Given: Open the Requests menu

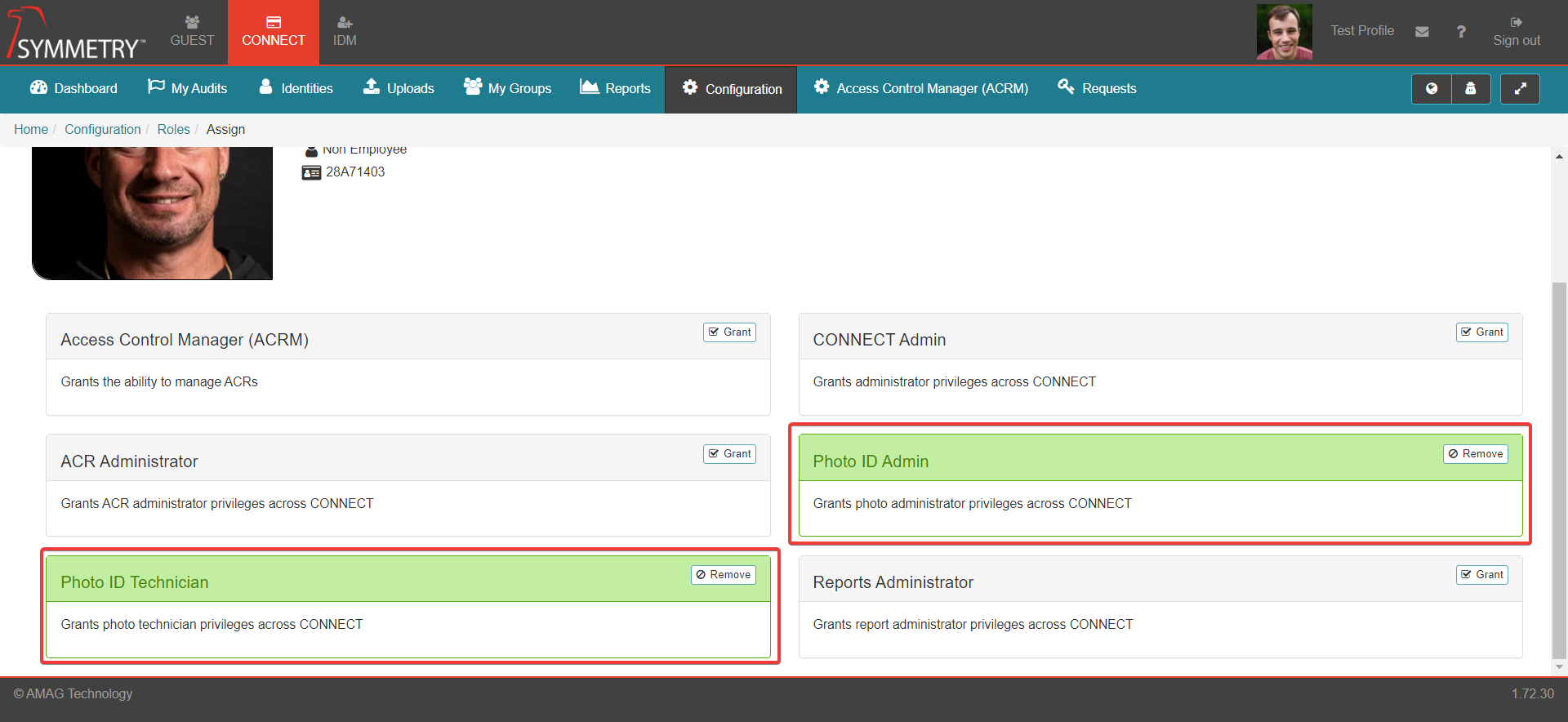Looking at the screenshot, I should (1097, 88).
